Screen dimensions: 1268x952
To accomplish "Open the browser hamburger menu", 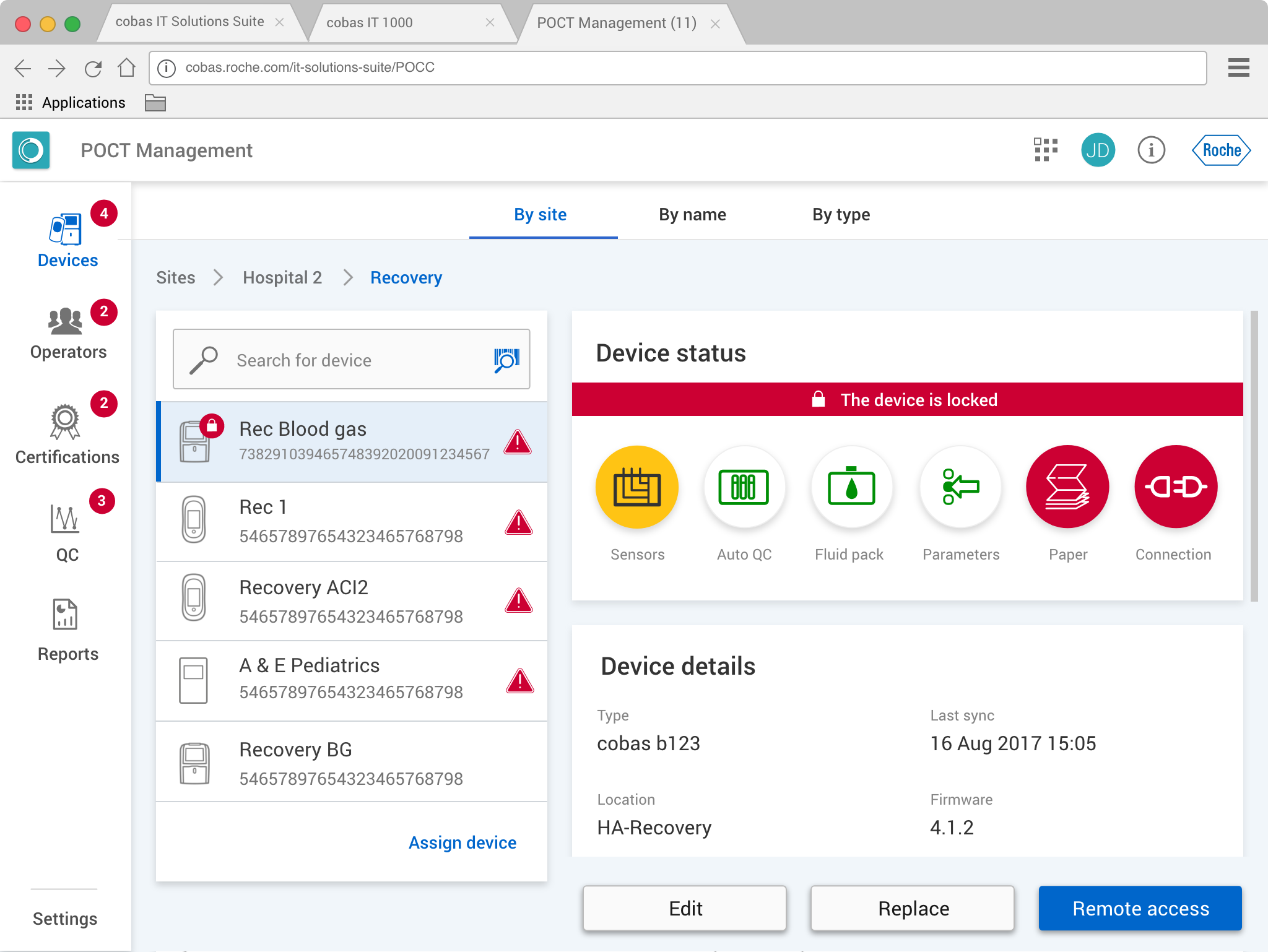I will 1238,67.
